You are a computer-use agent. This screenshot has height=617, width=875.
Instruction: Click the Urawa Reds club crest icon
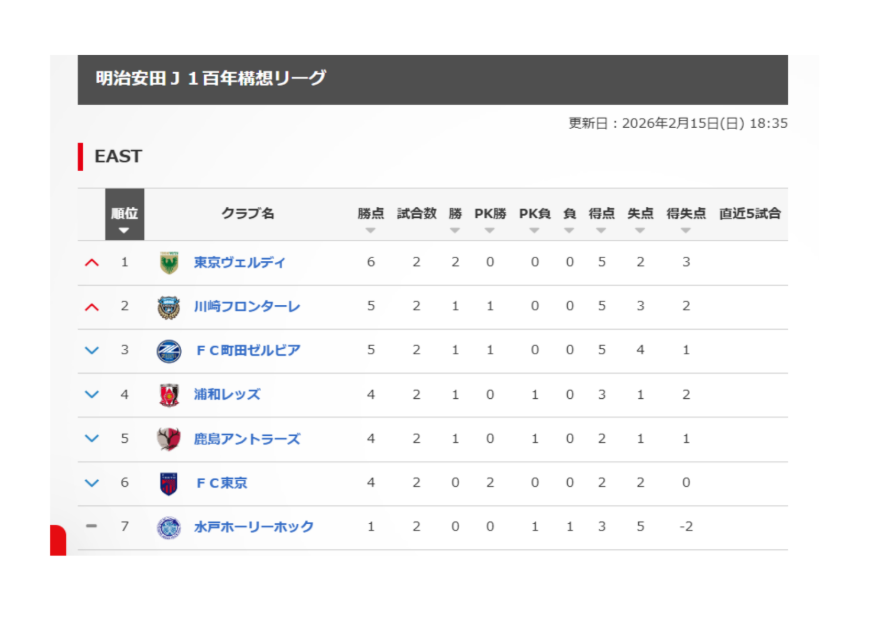[169, 395]
